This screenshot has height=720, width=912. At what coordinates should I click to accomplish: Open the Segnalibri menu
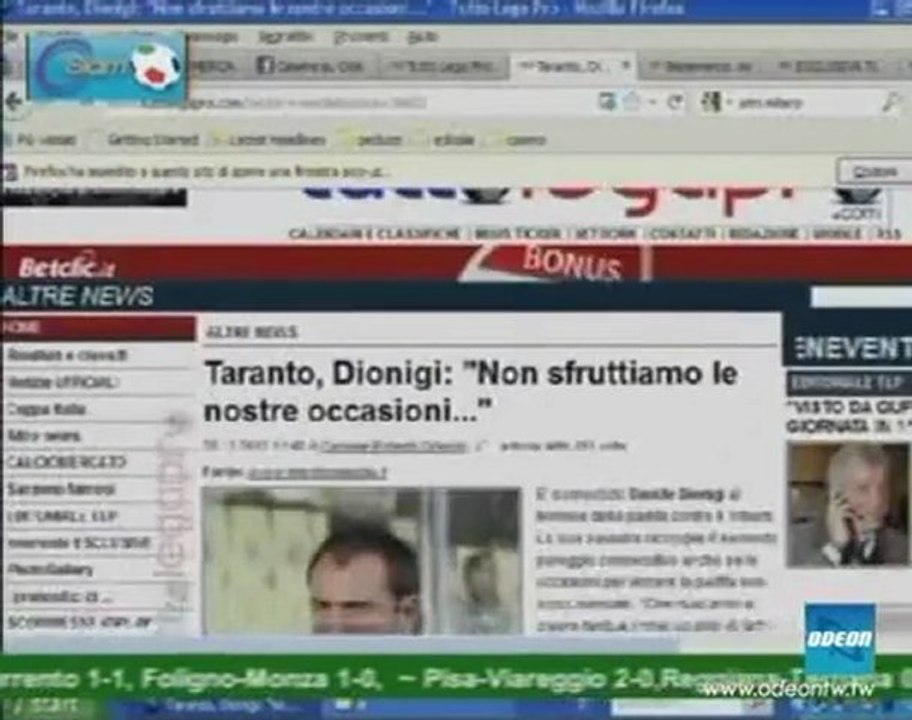pos(285,37)
